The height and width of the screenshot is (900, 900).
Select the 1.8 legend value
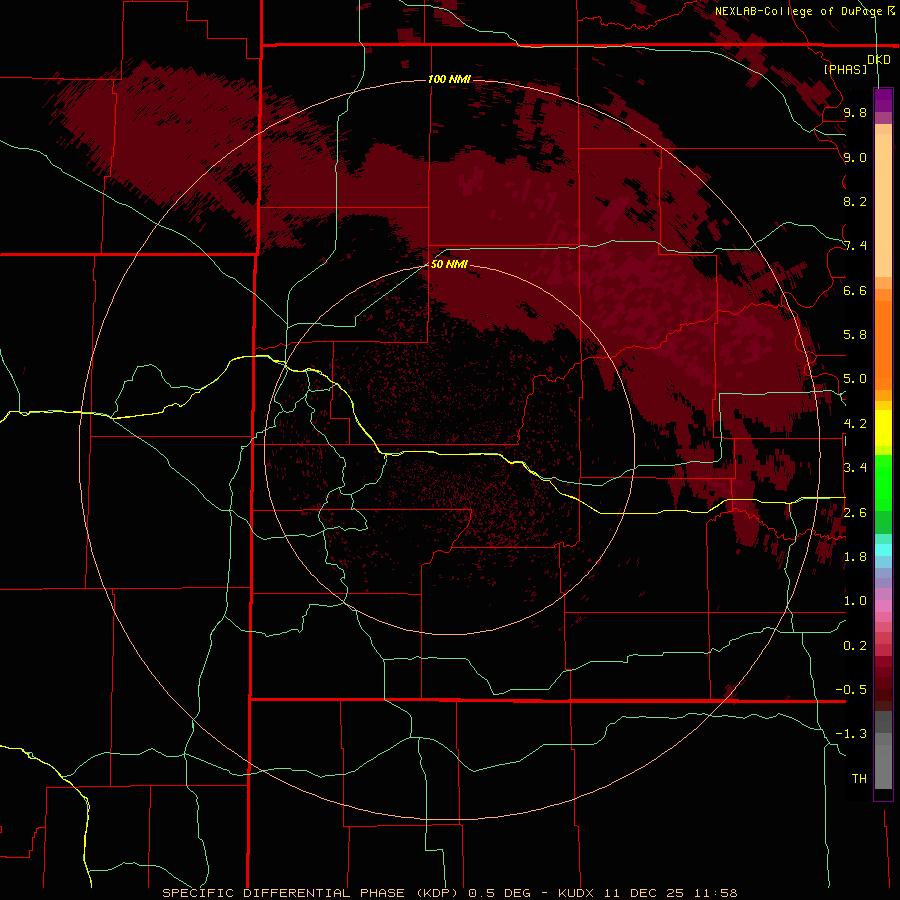[855, 557]
